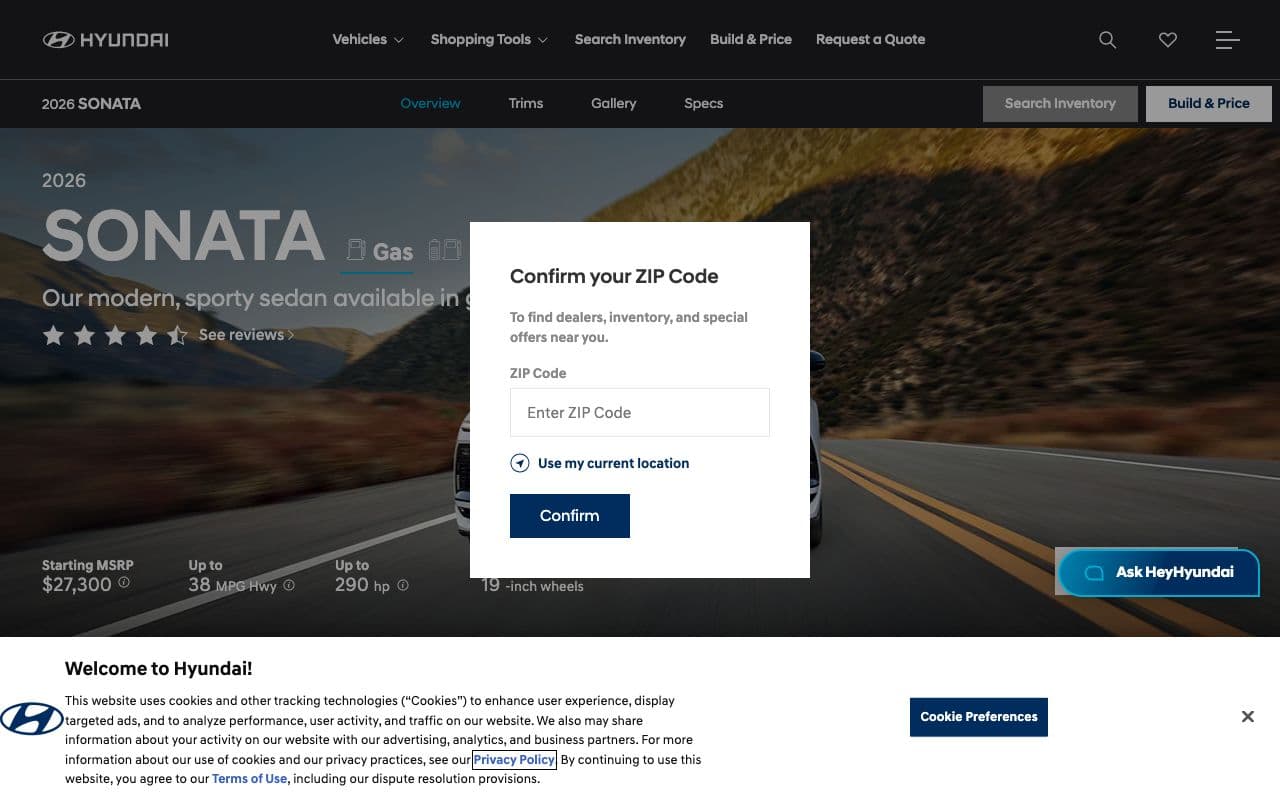This screenshot has height=800, width=1280.
Task: Click the Welcome to Hyundai! heading
Action: 159,669
